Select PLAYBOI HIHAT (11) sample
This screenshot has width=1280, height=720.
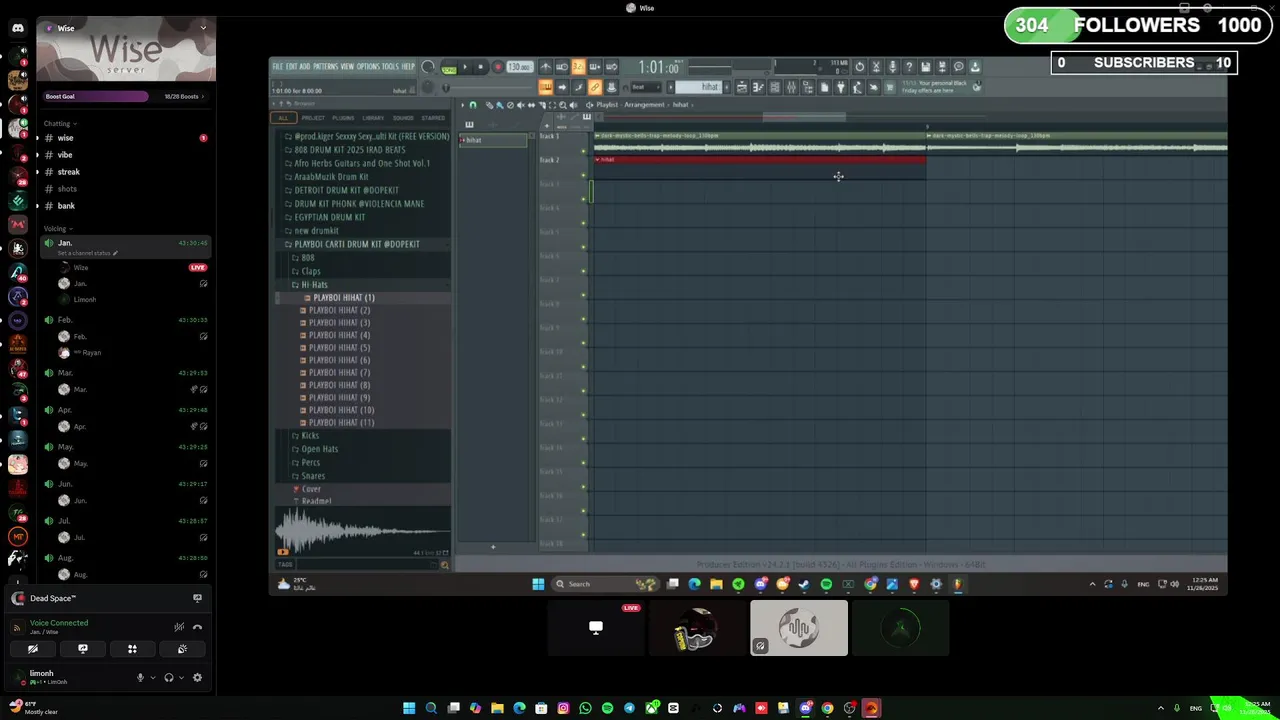[341, 423]
